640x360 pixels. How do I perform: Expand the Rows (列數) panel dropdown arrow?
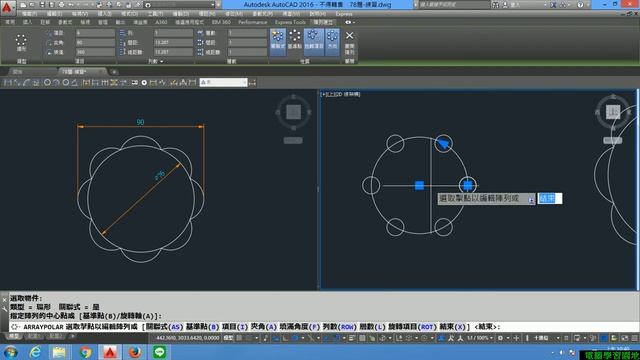(162, 61)
